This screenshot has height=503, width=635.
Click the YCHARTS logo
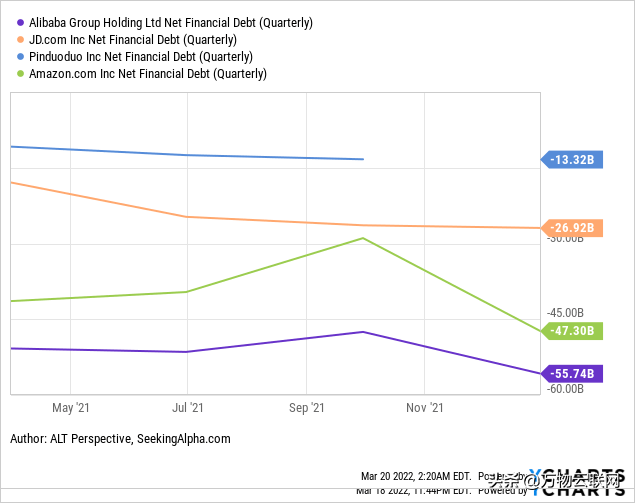[577, 483]
